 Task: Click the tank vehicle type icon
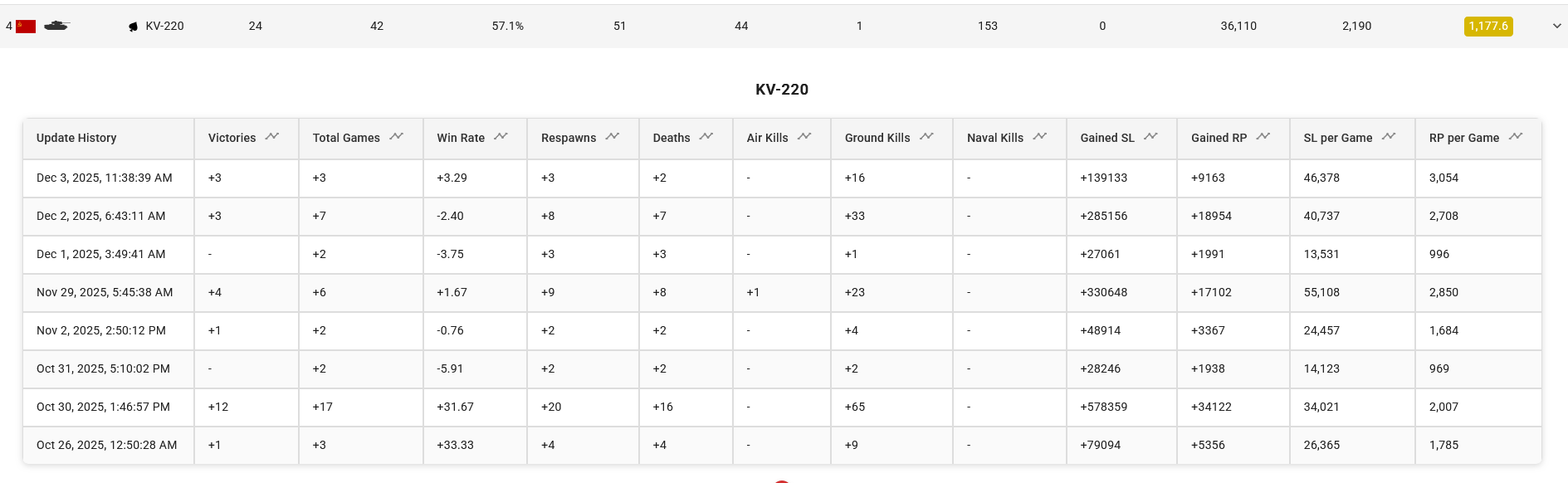(56, 26)
